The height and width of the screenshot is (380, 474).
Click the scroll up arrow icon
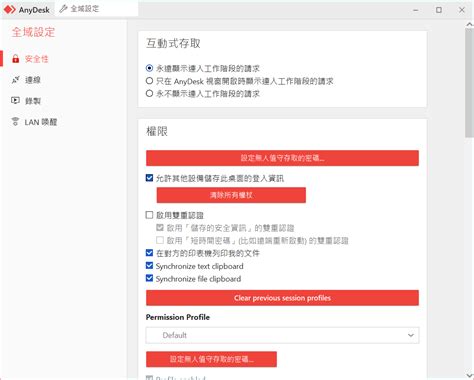point(469,24)
